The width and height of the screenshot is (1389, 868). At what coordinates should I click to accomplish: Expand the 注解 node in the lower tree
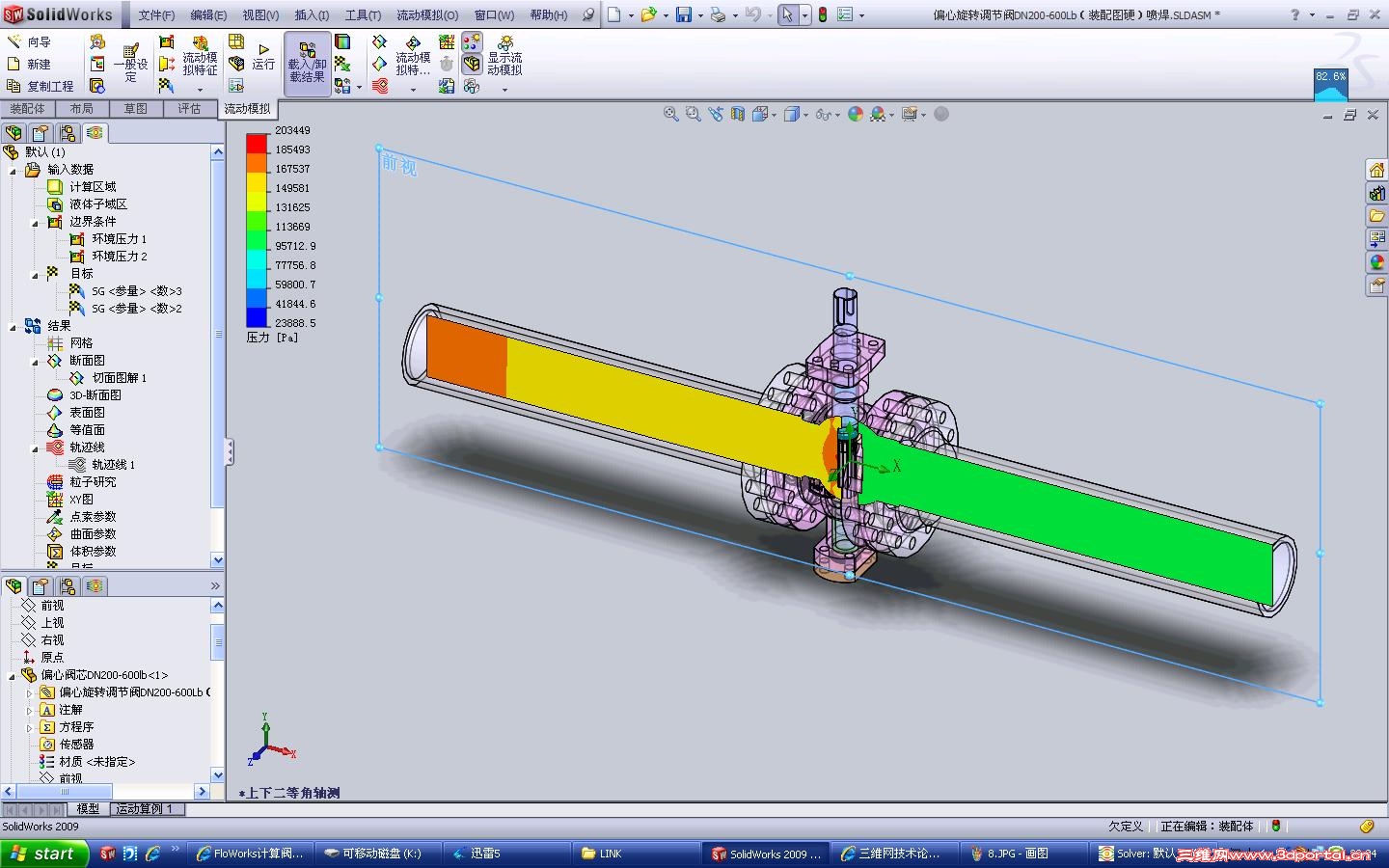coord(29,710)
